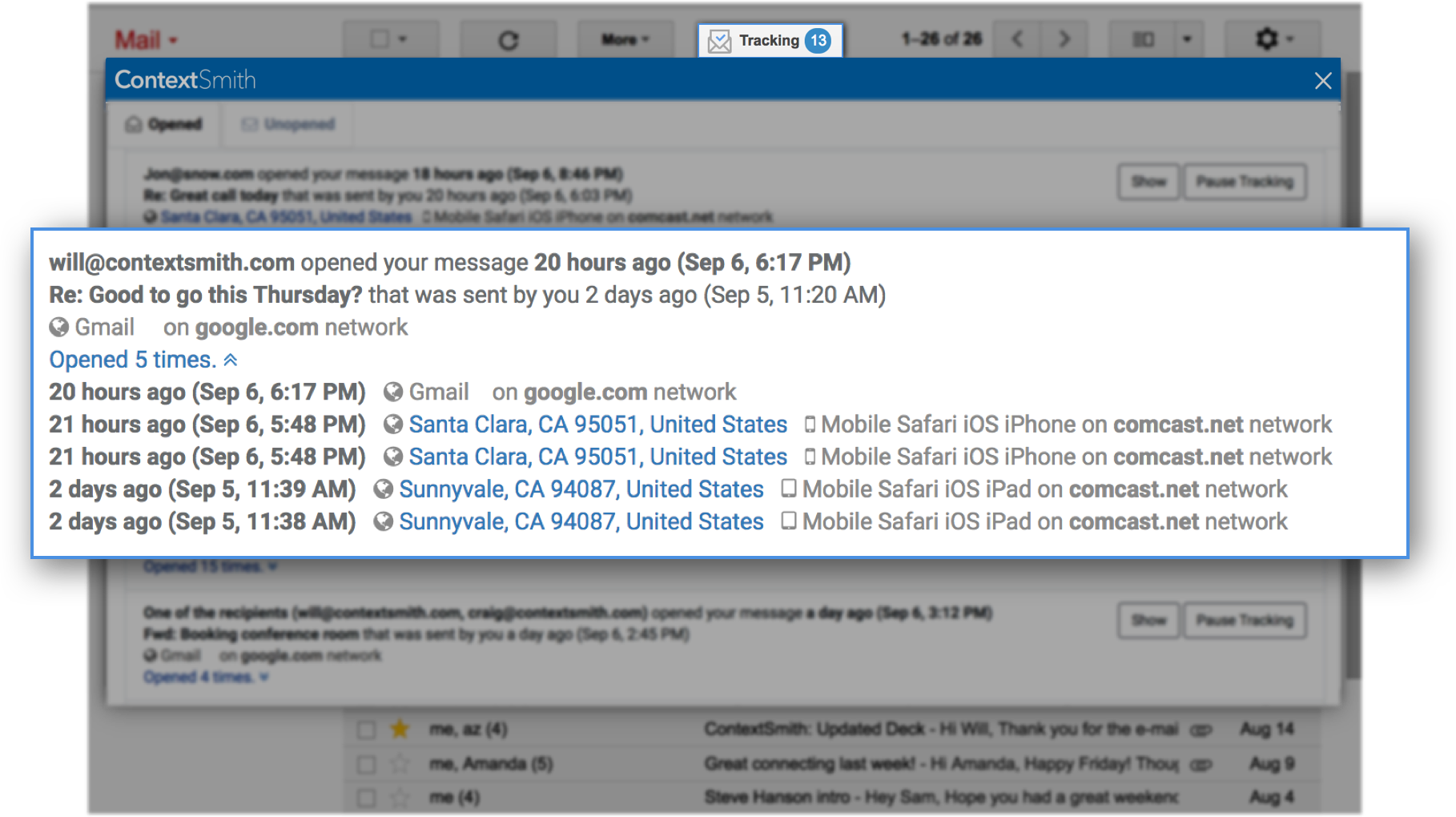Open Sunnyvale location for 11:39 AM open
The height and width of the screenshot is (817, 1456).
click(x=581, y=489)
